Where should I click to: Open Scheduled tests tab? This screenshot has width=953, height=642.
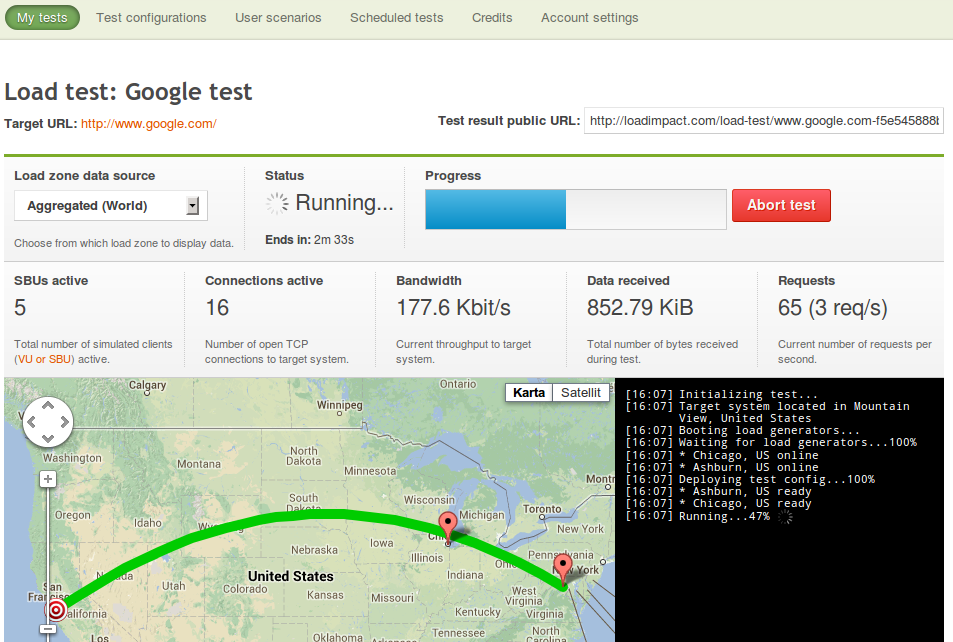[x=396, y=18]
